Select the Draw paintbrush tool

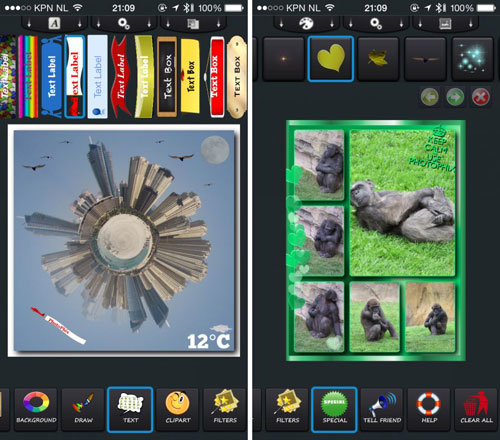pyautogui.click(x=83, y=409)
